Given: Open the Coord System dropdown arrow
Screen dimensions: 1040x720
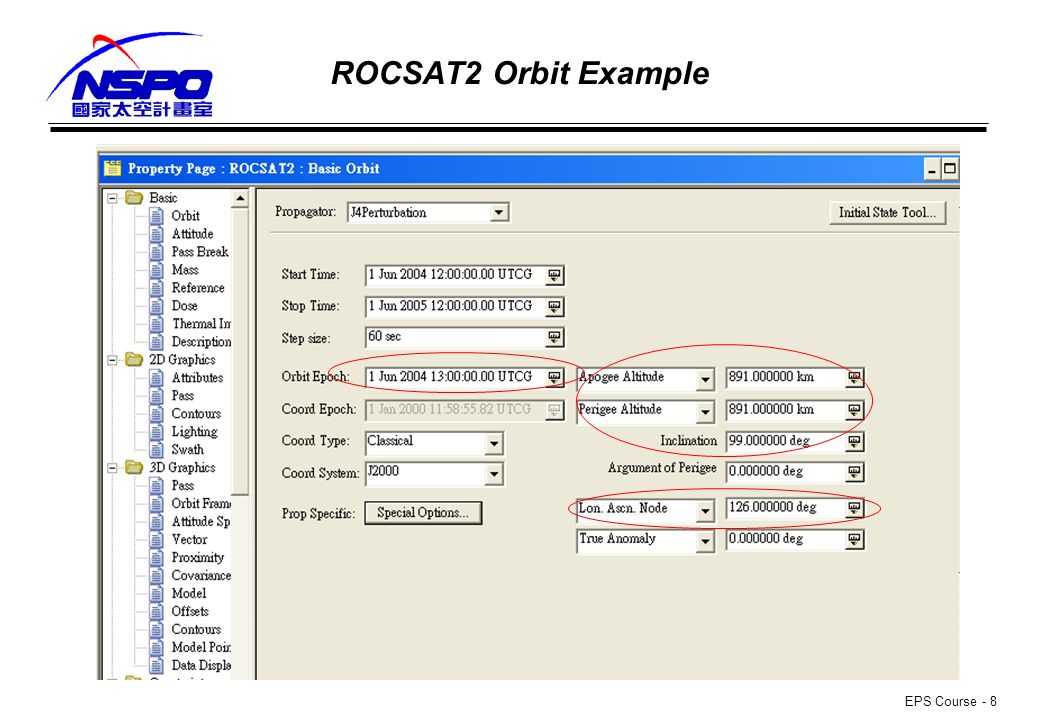Looking at the screenshot, I should [493, 474].
